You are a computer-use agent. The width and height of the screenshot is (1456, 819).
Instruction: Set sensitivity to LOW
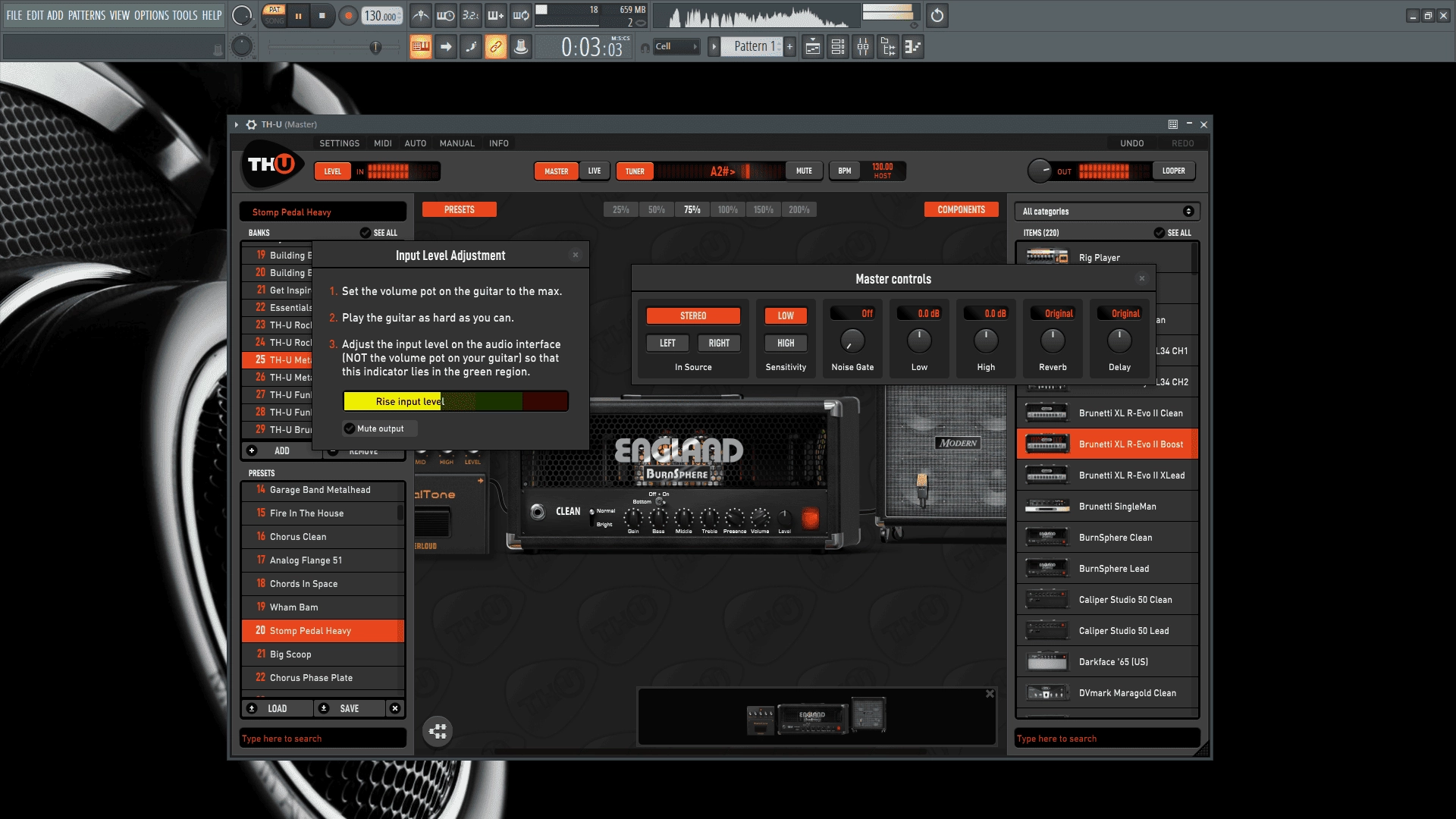click(786, 315)
